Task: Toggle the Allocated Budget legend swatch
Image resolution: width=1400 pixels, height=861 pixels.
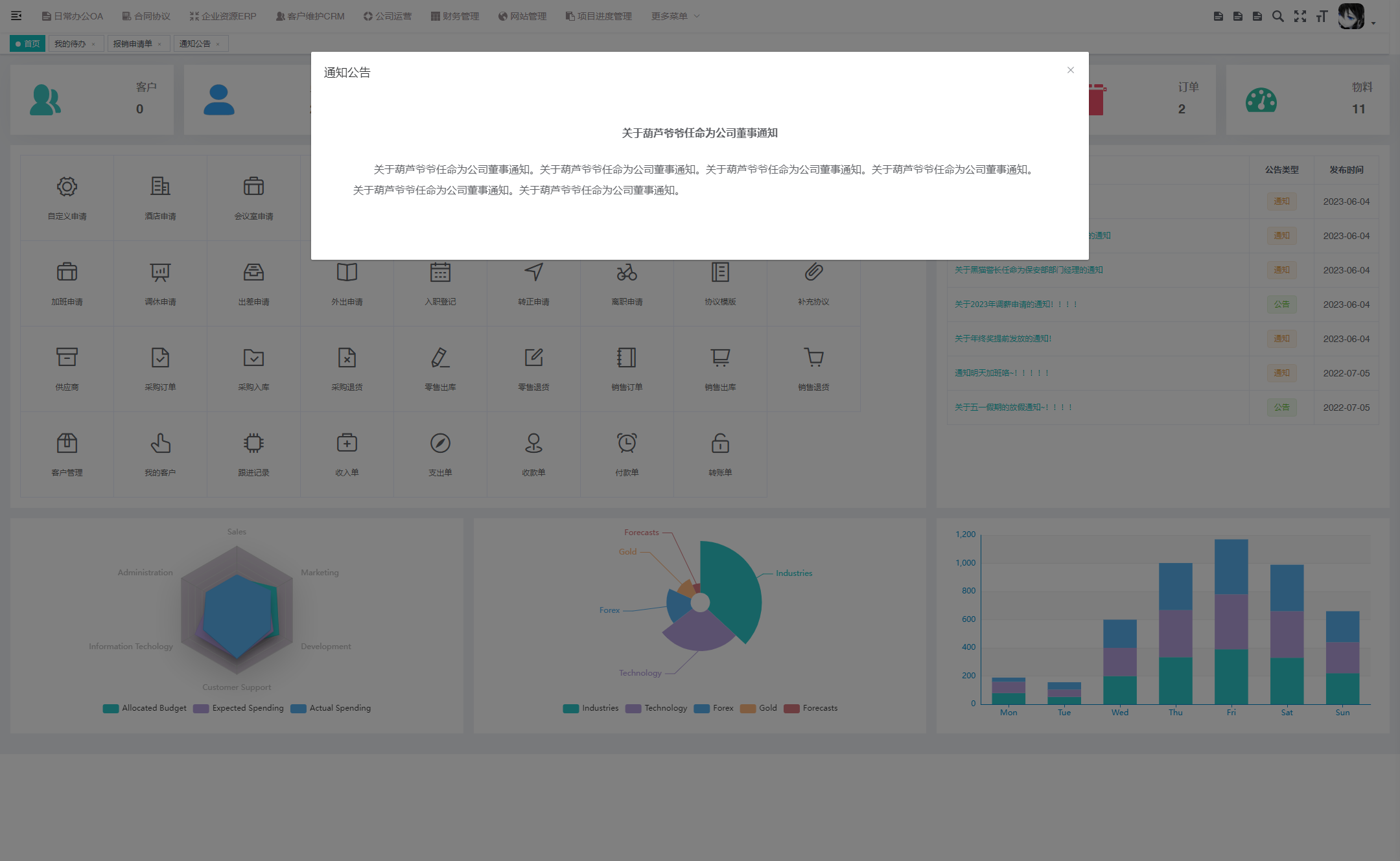Action: click(x=111, y=708)
